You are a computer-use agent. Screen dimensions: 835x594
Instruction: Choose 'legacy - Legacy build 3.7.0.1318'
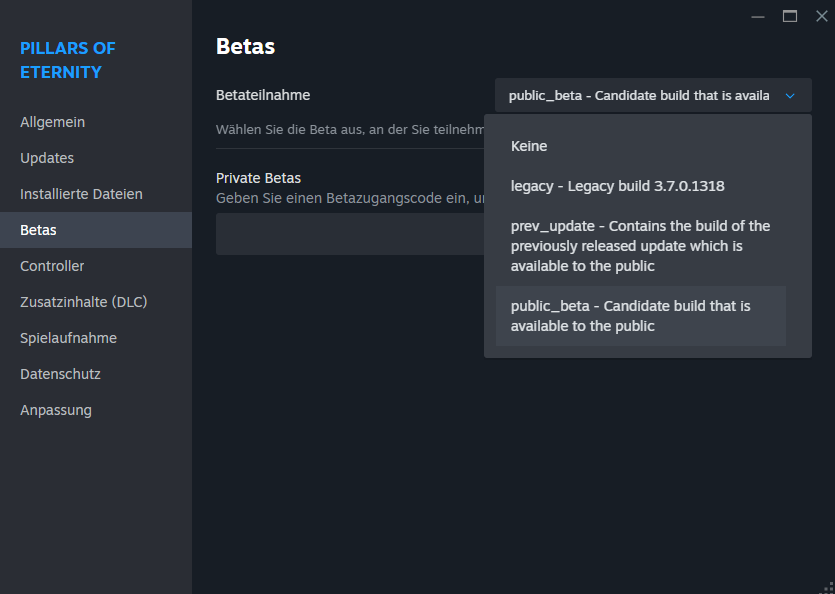click(617, 186)
